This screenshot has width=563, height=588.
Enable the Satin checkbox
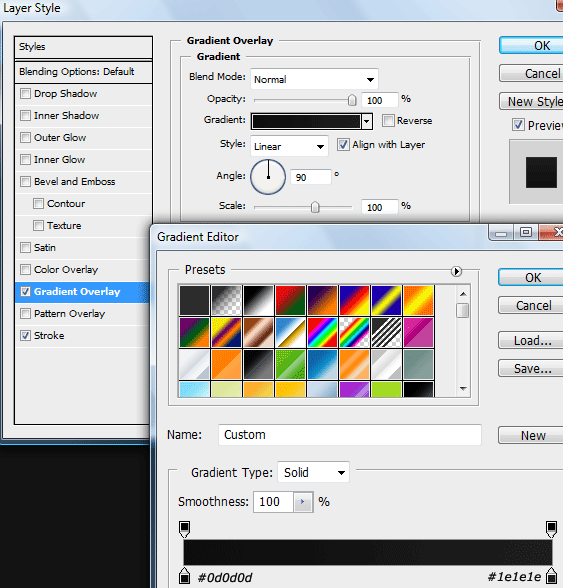pos(25,248)
